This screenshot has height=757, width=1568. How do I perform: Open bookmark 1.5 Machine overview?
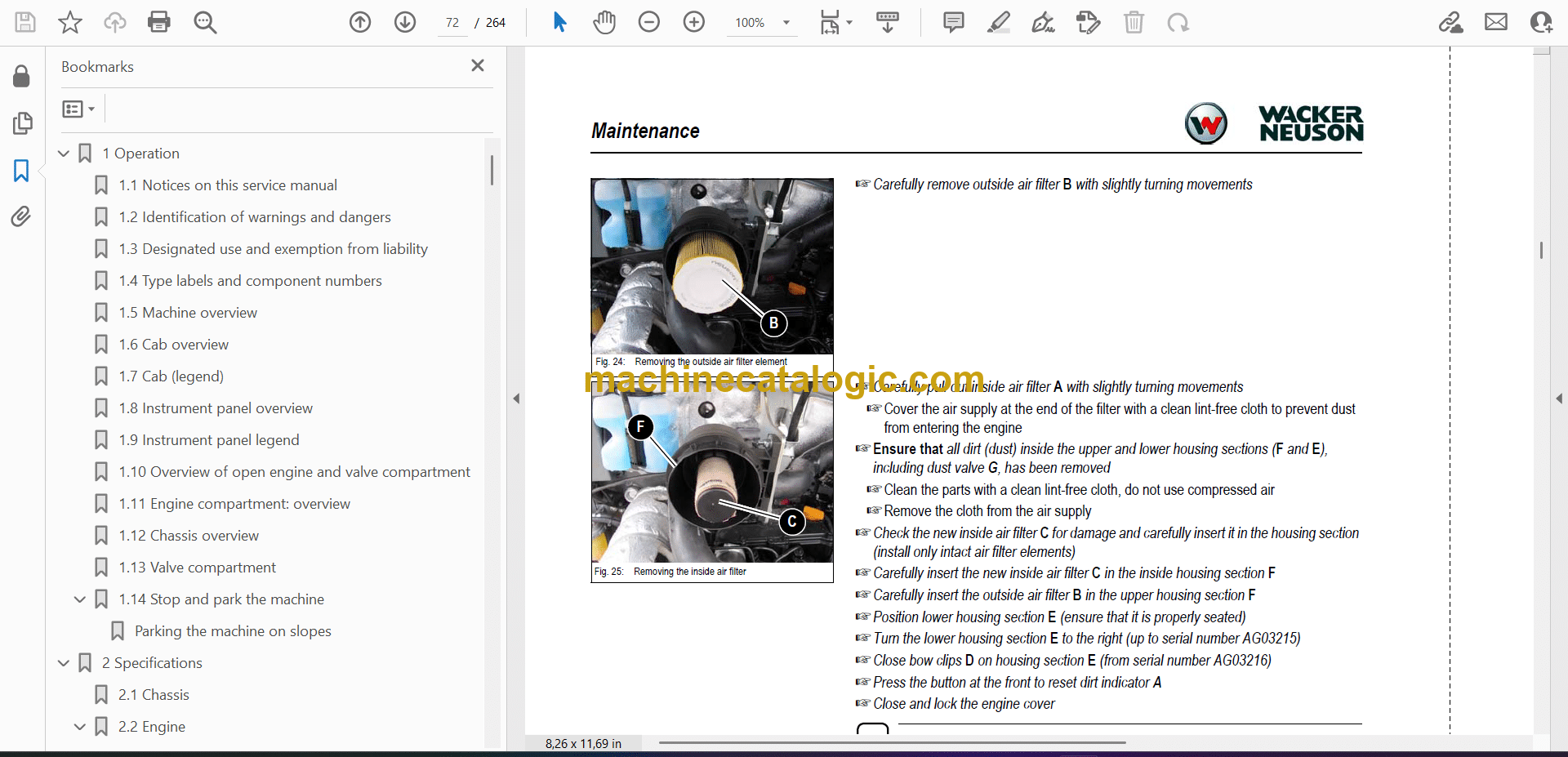pos(199,313)
